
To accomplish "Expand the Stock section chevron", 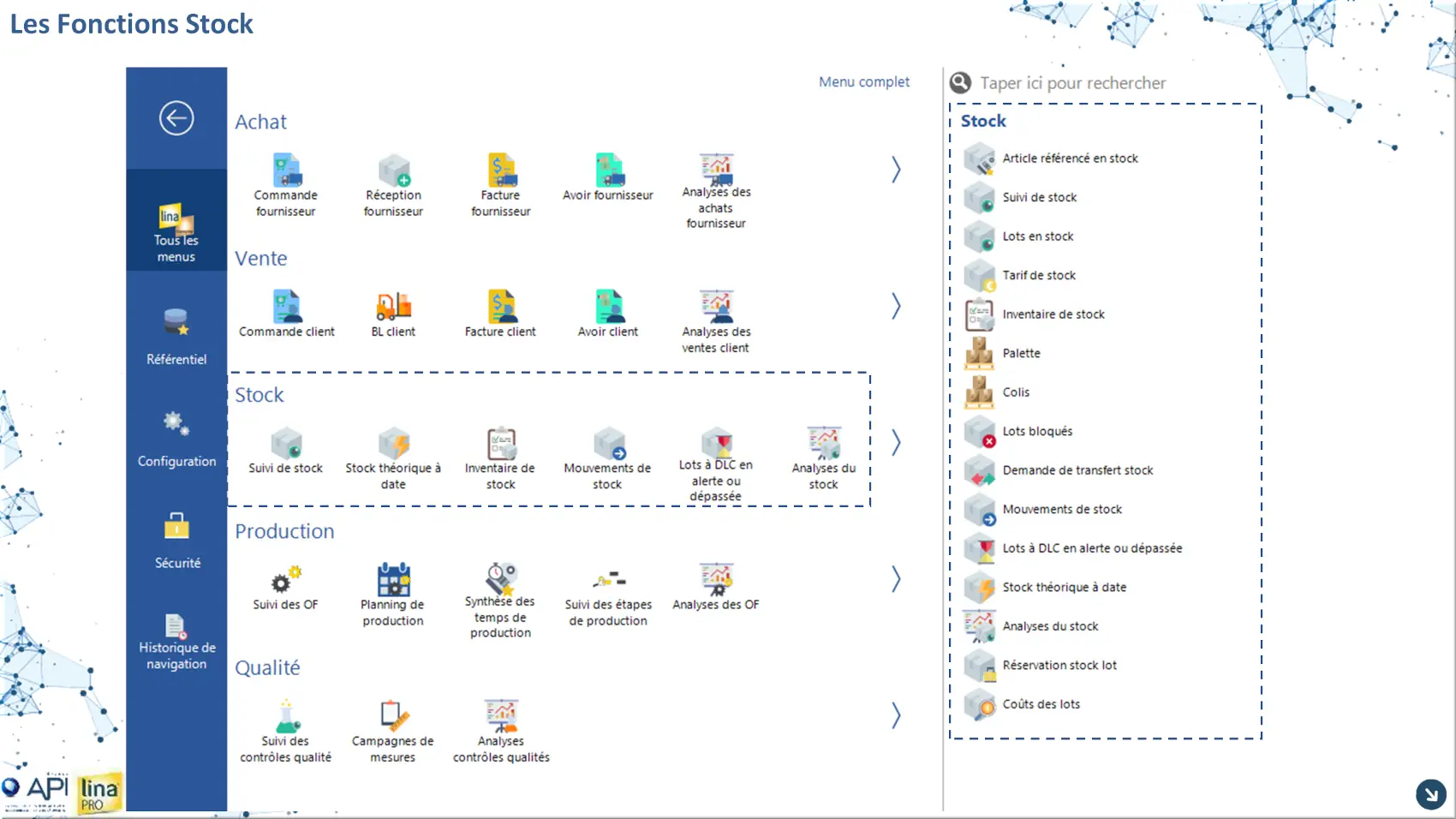I will click(x=896, y=442).
